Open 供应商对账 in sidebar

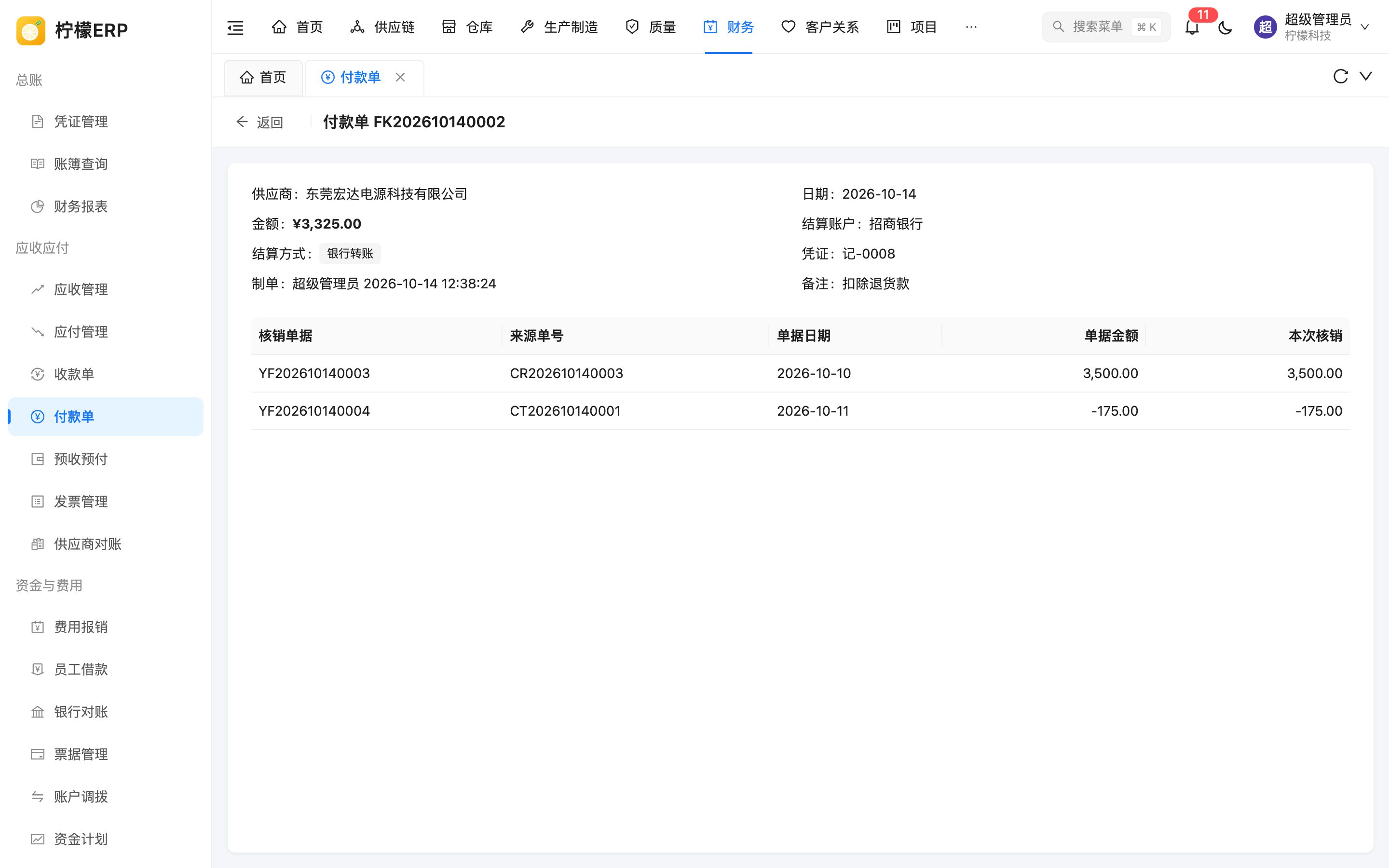pos(106,544)
